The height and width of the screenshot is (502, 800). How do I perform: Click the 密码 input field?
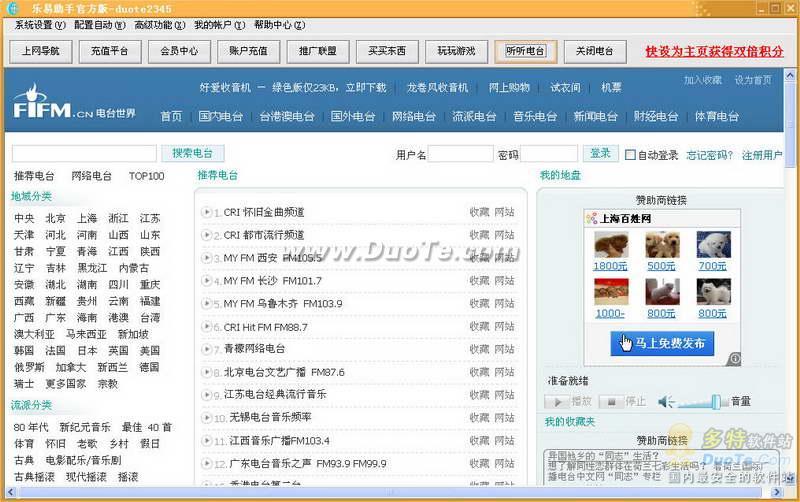tap(549, 154)
